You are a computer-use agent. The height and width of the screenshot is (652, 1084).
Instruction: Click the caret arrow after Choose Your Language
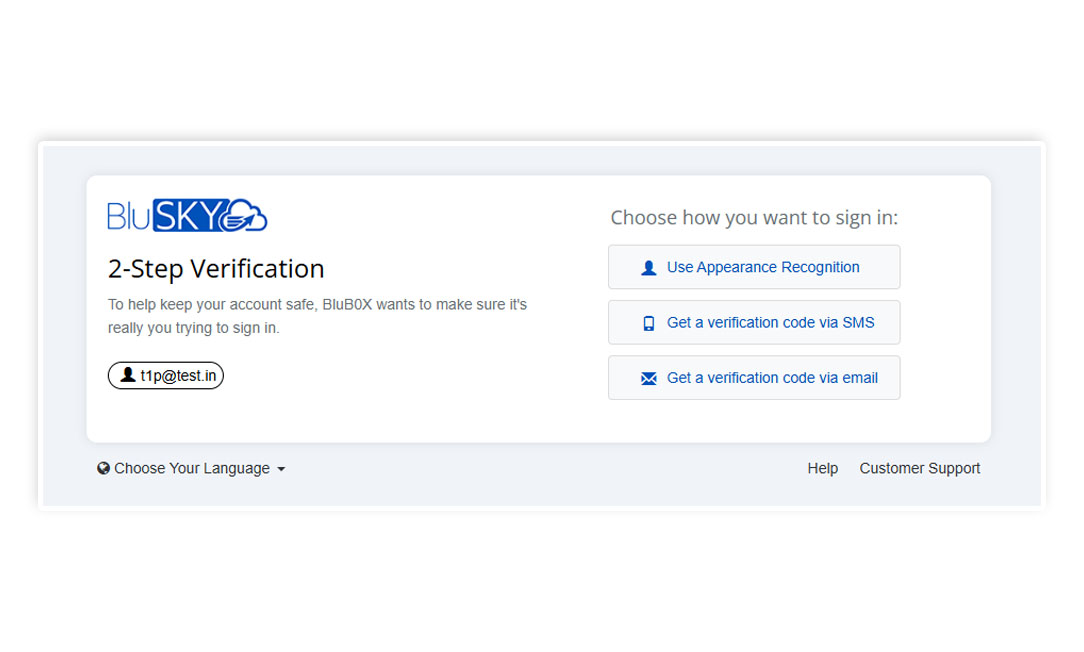[281, 469]
